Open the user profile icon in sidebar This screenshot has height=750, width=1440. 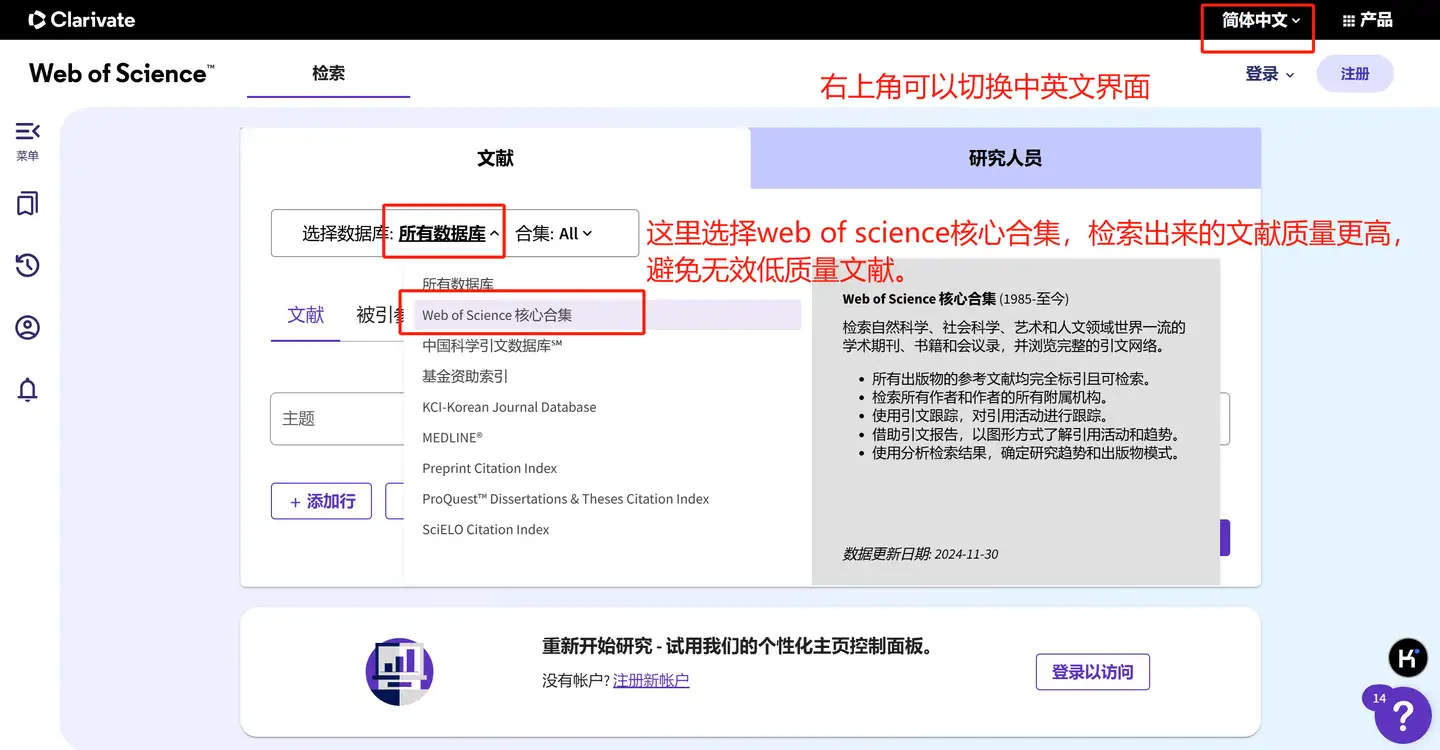click(x=27, y=327)
